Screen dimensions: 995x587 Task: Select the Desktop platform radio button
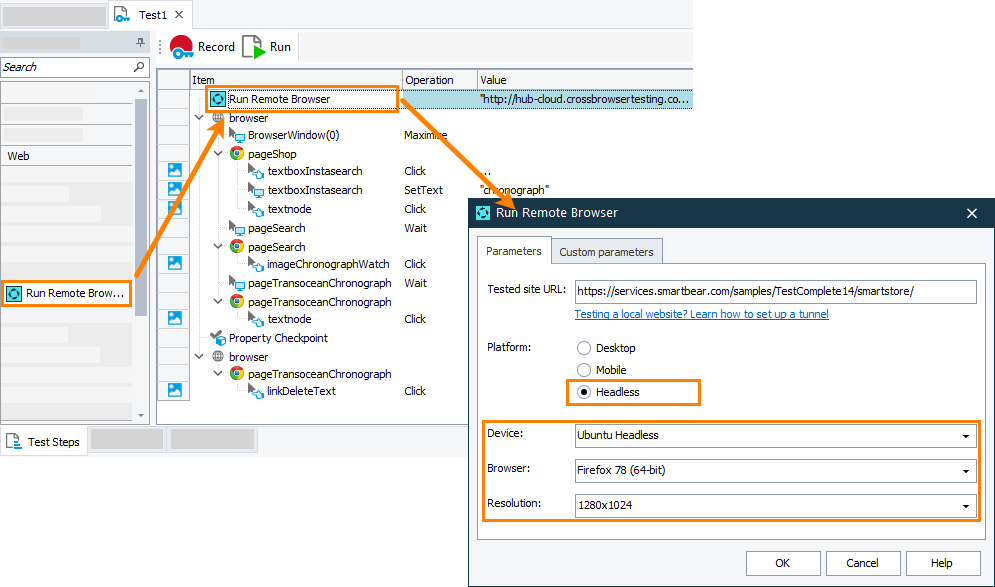tap(583, 348)
